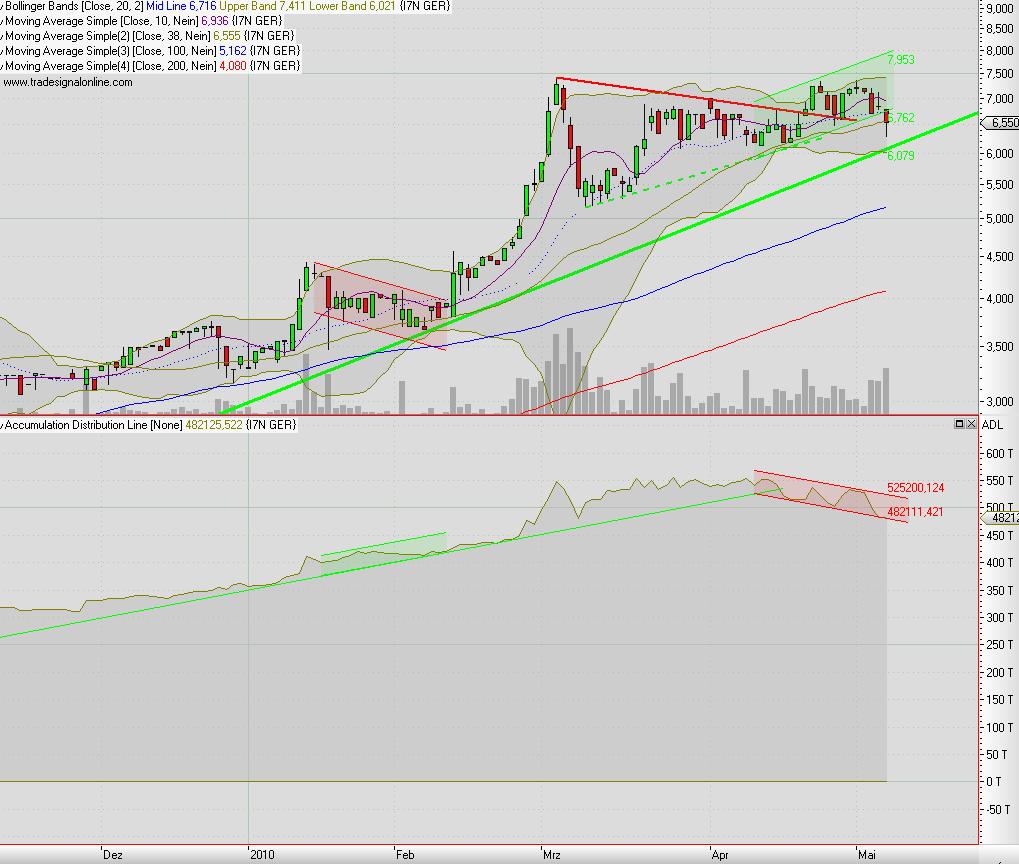Click the Upper Band 7,411 value
The width and height of the screenshot is (1019, 864).
tap(261, 6)
